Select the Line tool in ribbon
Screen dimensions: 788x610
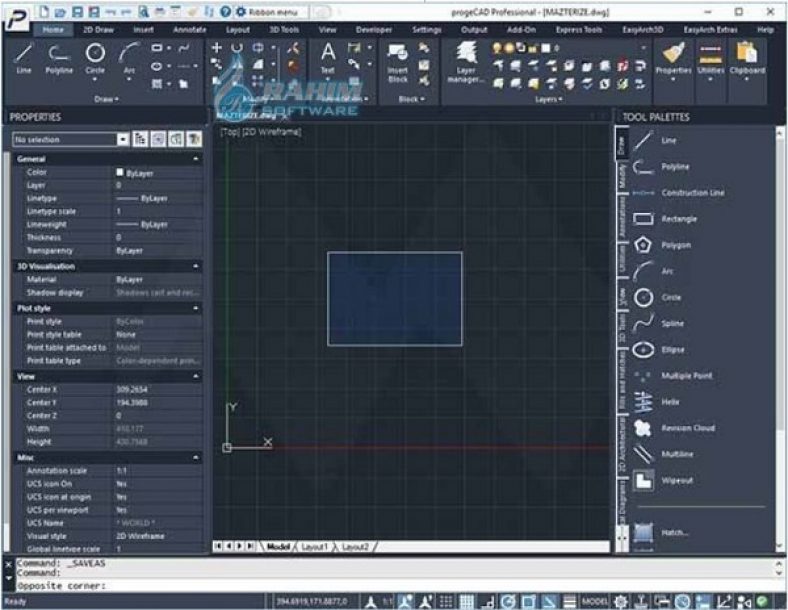(x=24, y=59)
